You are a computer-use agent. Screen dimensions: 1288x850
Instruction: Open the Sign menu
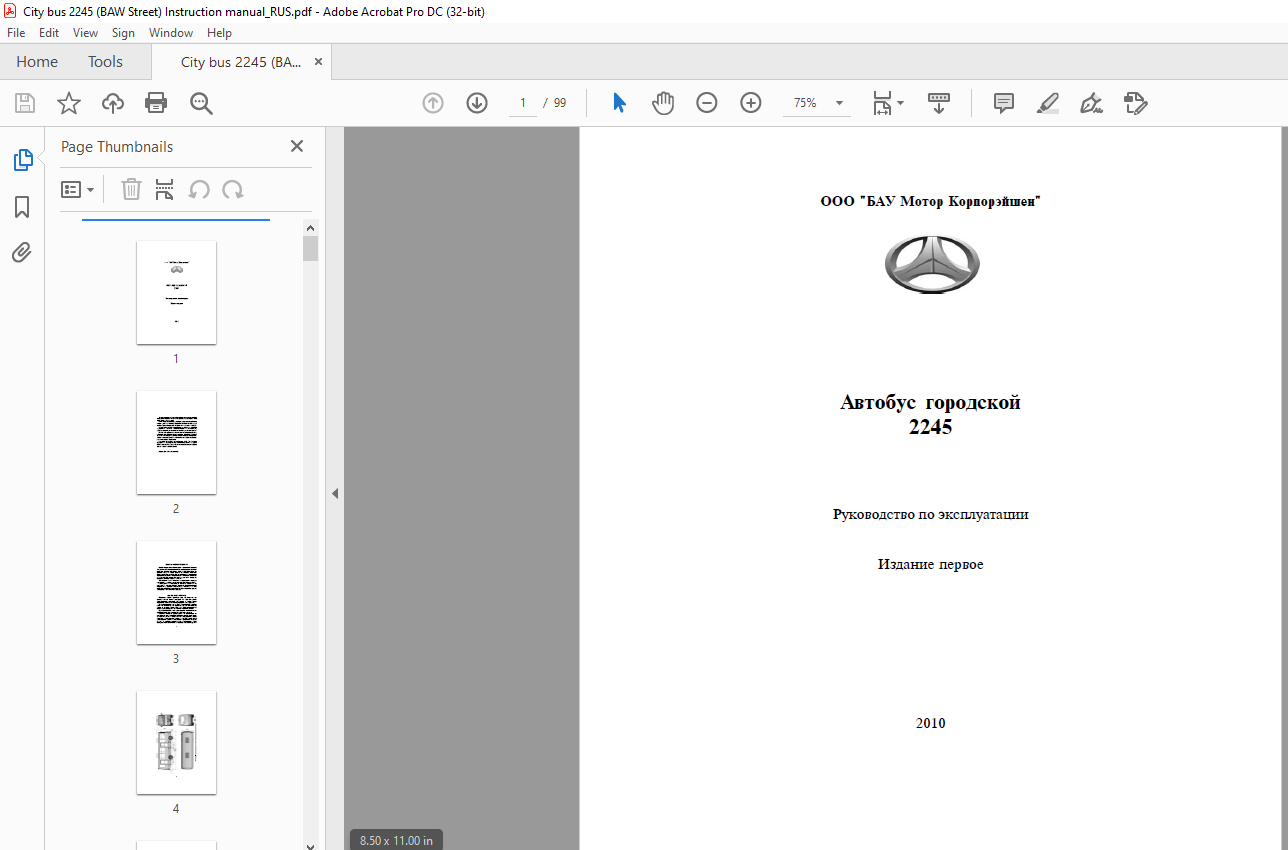(123, 33)
